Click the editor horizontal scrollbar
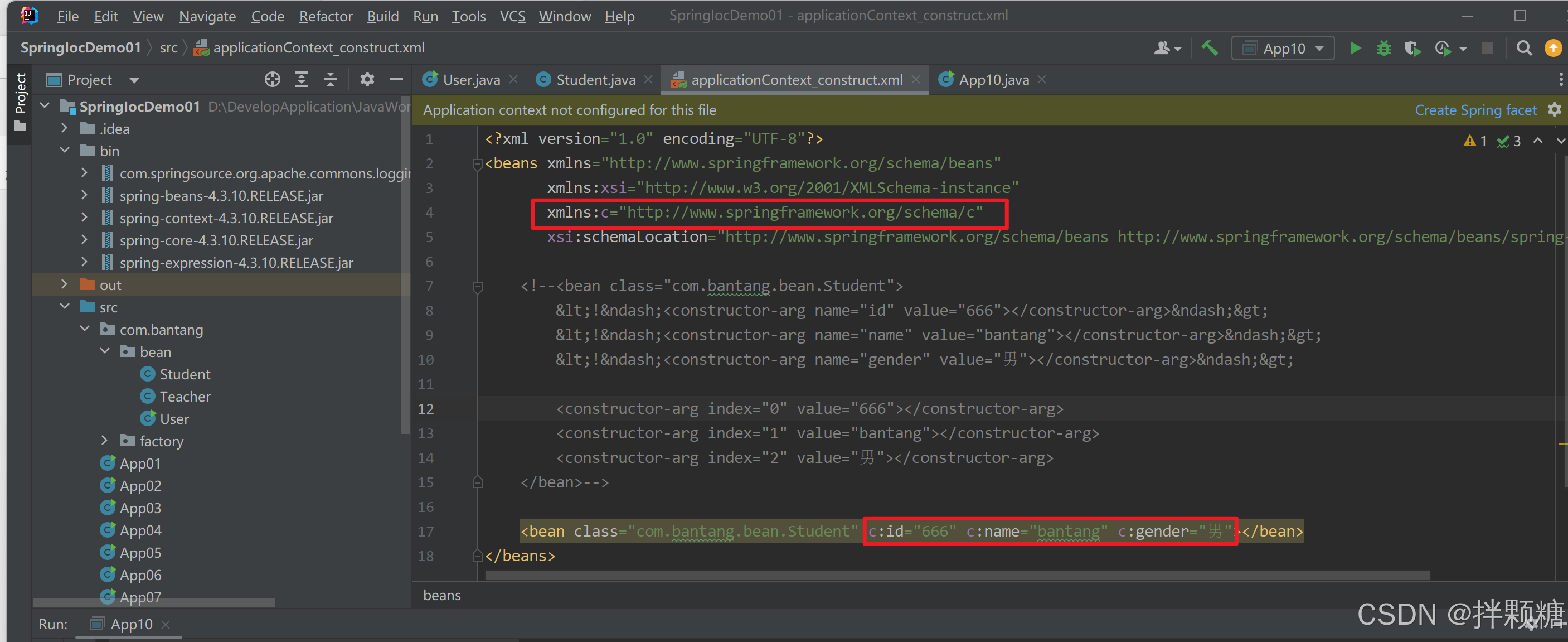The height and width of the screenshot is (642, 1568). click(x=955, y=576)
